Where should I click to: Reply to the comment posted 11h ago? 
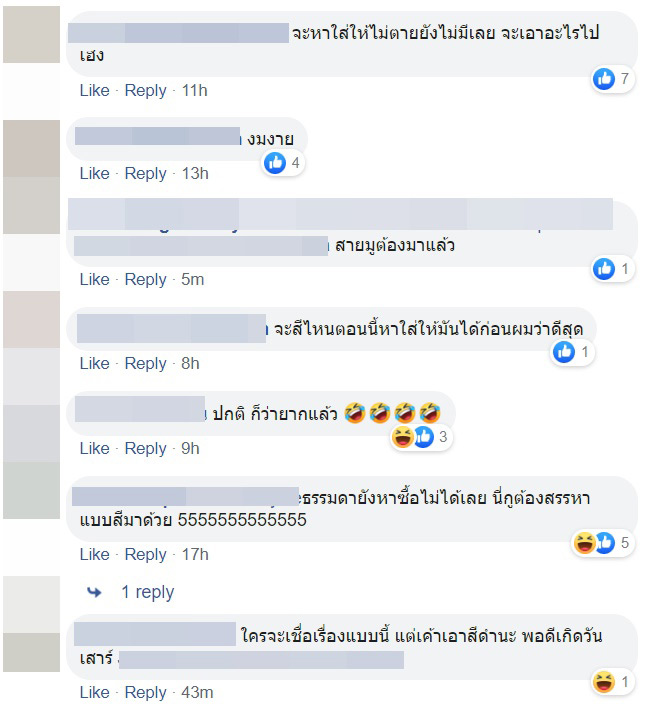146,91
